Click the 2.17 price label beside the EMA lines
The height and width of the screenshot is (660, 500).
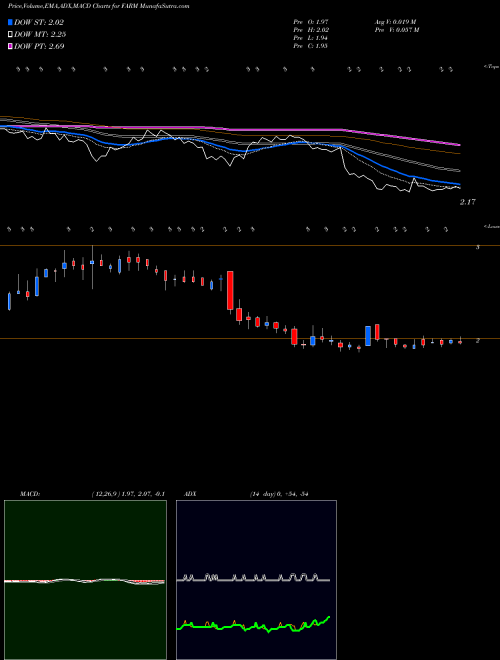(468, 202)
